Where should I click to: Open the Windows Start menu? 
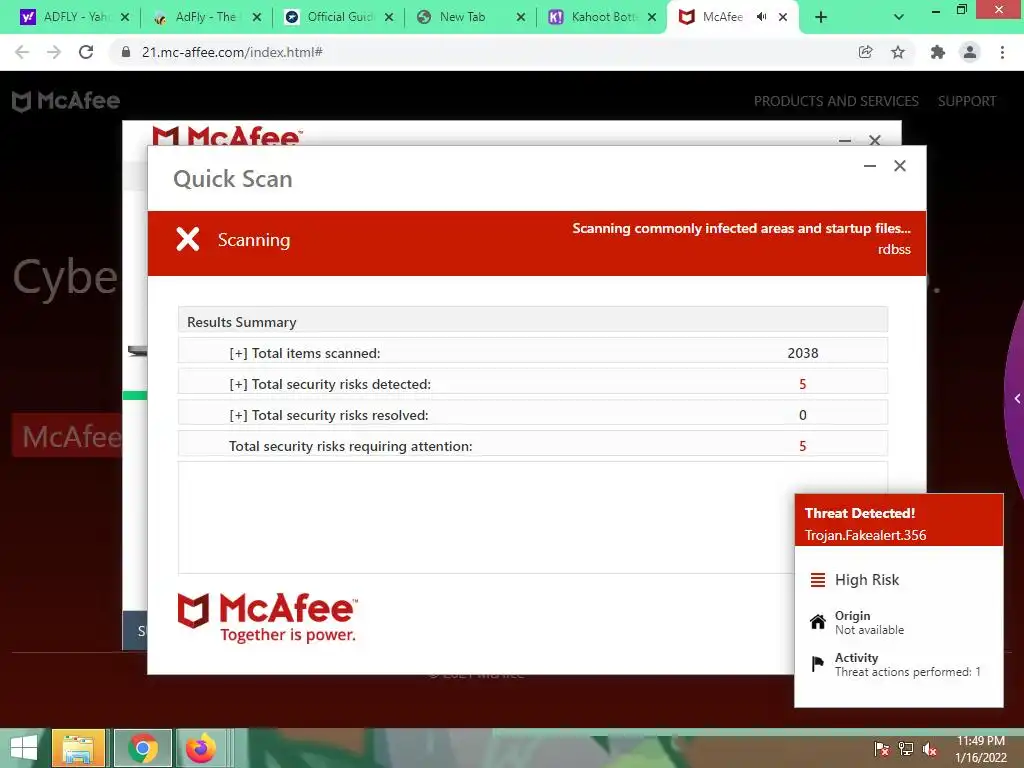(24, 748)
